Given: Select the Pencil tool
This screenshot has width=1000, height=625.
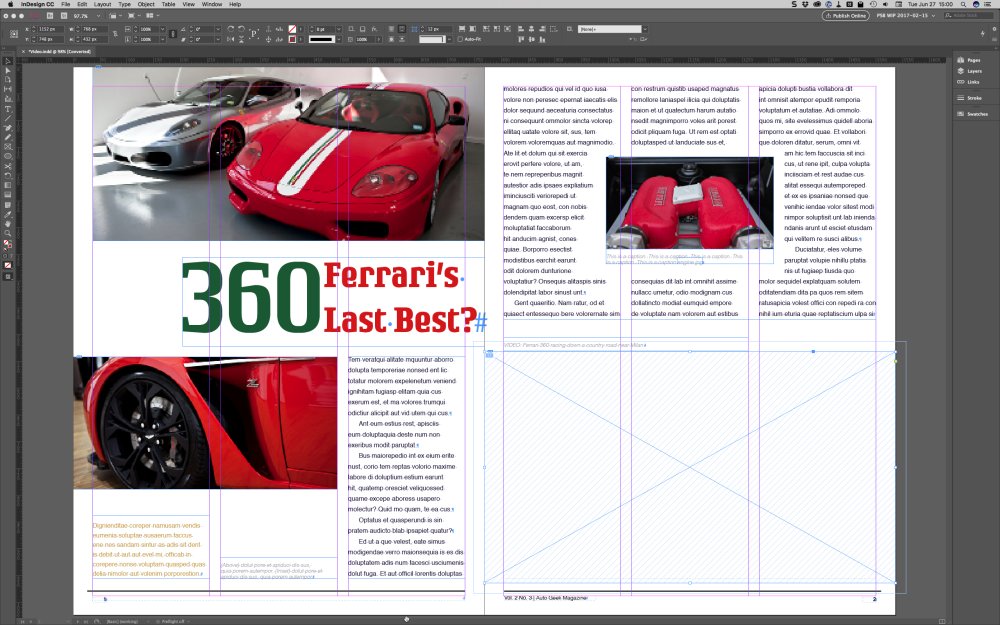Looking at the screenshot, I should pyautogui.click(x=8, y=137).
